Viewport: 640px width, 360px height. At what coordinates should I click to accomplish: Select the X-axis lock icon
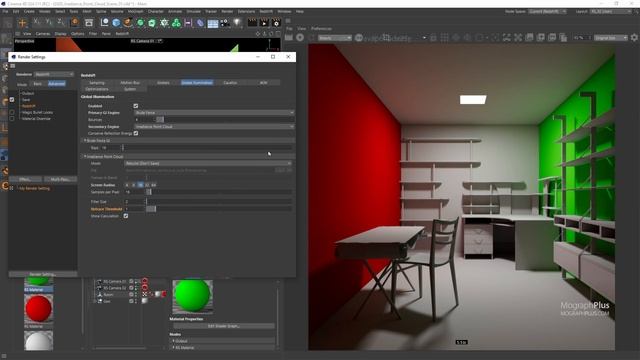pyautogui.click(x=37, y=22)
